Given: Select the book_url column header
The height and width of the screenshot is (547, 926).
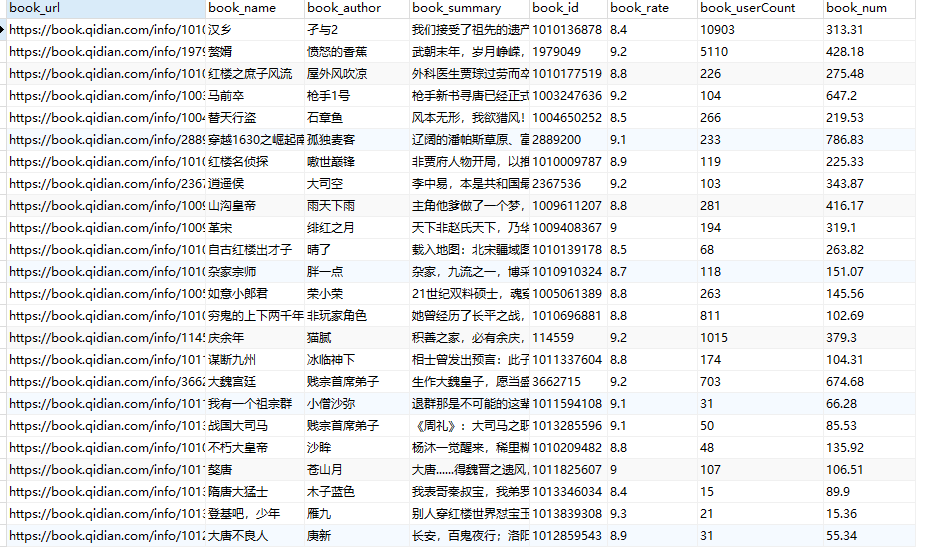Looking at the screenshot, I should coord(106,8).
